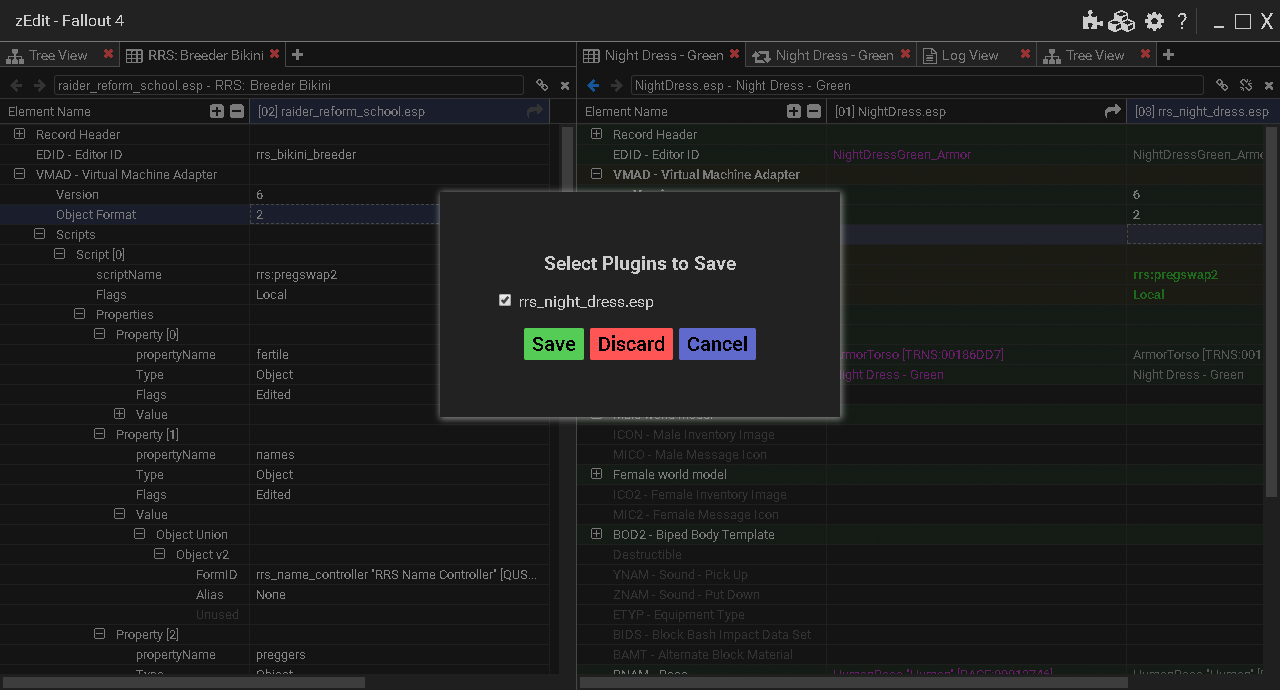Click arrow icon on NightDress.esp column
Screen dimensions: 1280x690
click(x=1112, y=111)
